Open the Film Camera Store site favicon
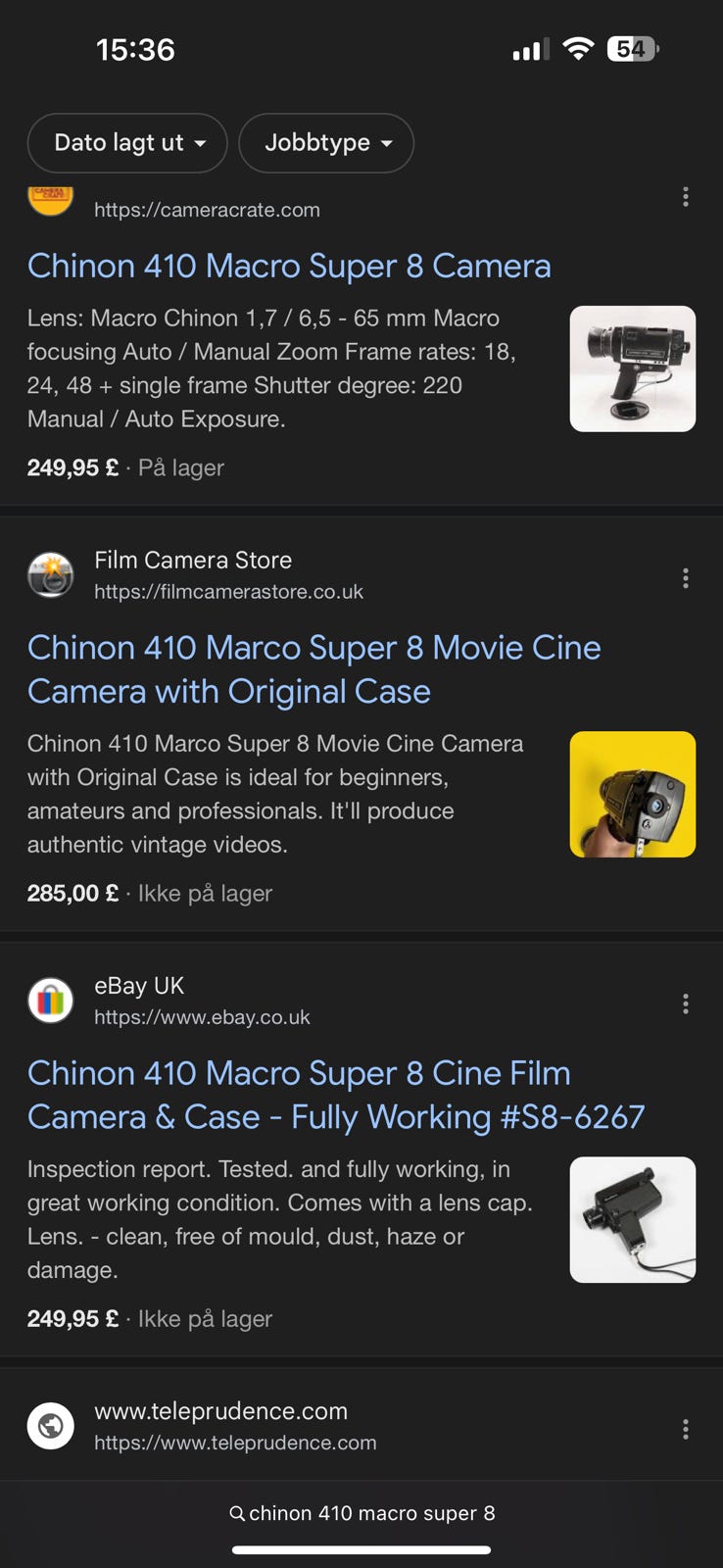723x1568 pixels. pos(50,575)
